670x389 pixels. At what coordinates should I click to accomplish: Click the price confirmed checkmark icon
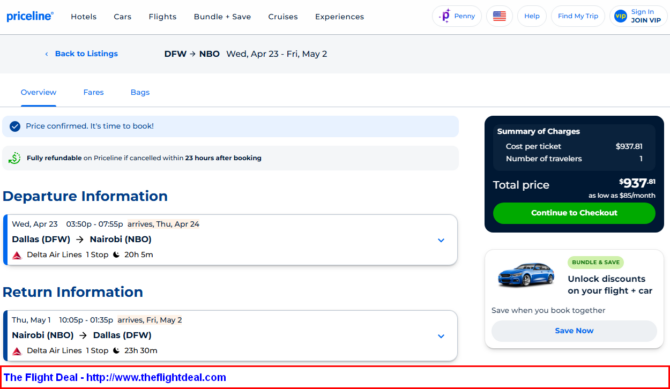(x=15, y=126)
